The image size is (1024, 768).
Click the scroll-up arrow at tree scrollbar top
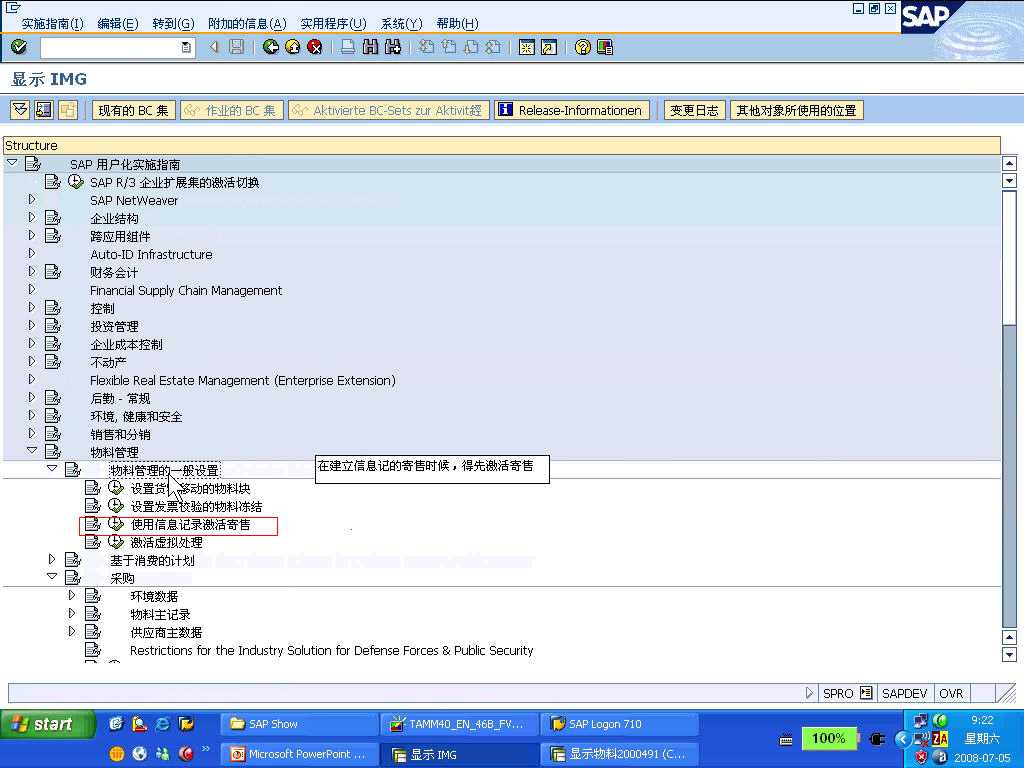1009,163
